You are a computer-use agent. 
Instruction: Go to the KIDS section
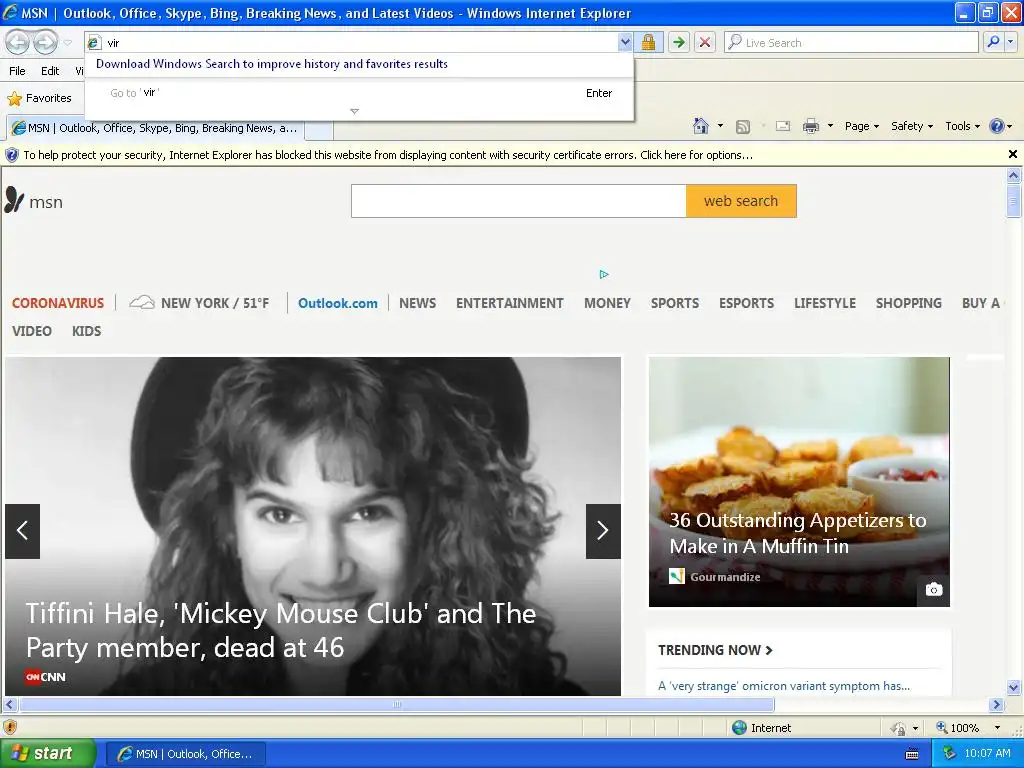[86, 331]
